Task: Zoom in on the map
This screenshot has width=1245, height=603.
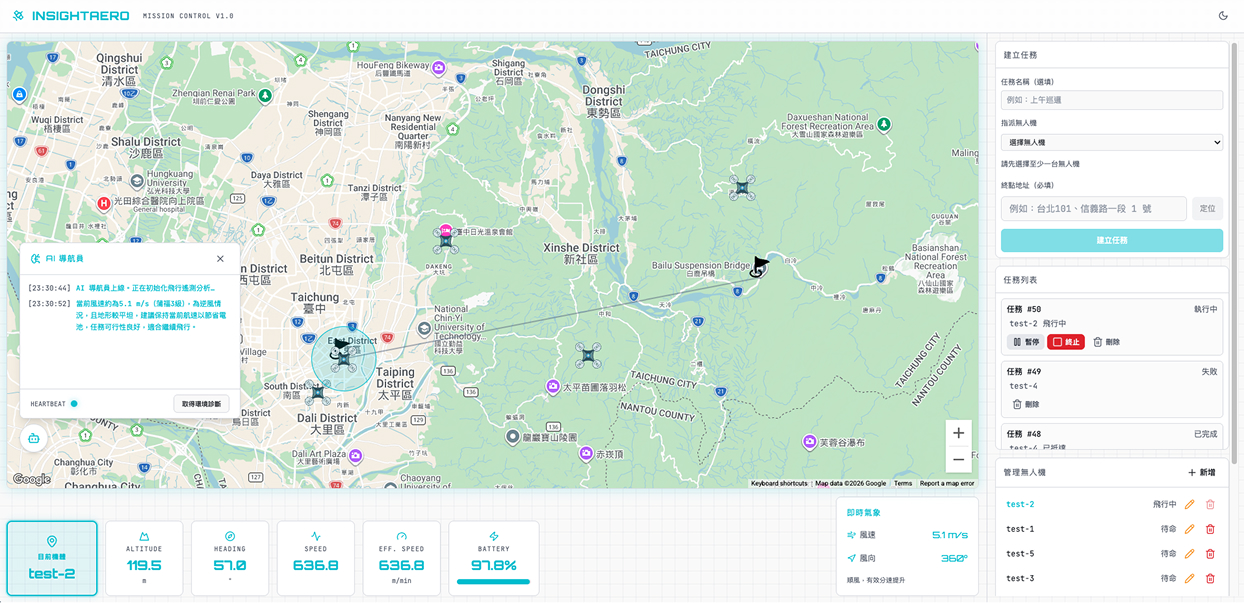Action: [958, 433]
